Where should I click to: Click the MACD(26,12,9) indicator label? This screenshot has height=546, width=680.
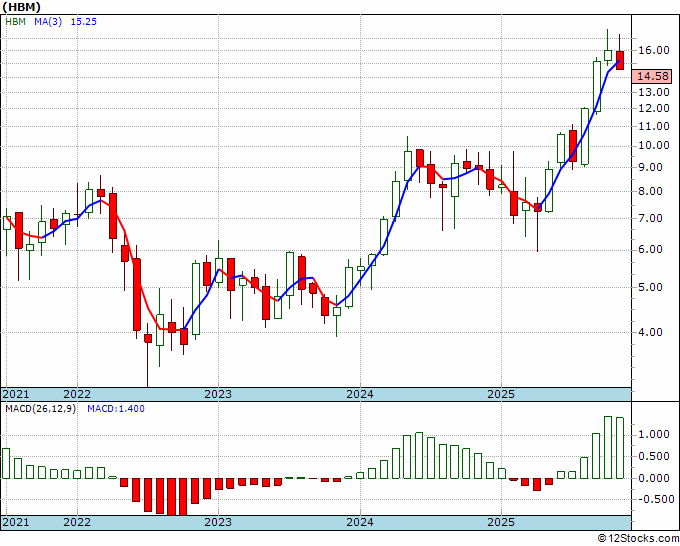40,409
